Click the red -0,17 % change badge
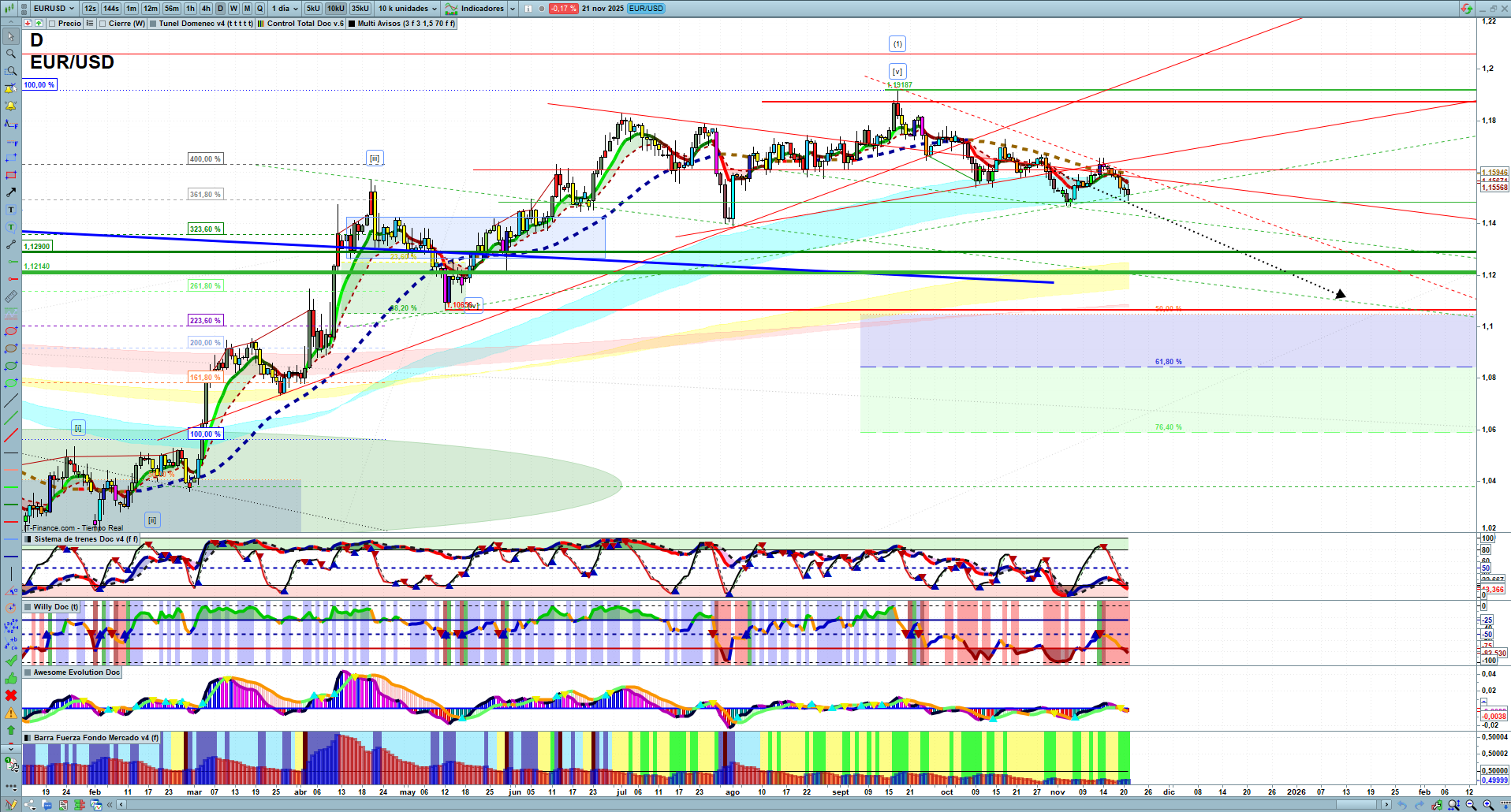This screenshot has width=1511, height=812. click(x=563, y=9)
